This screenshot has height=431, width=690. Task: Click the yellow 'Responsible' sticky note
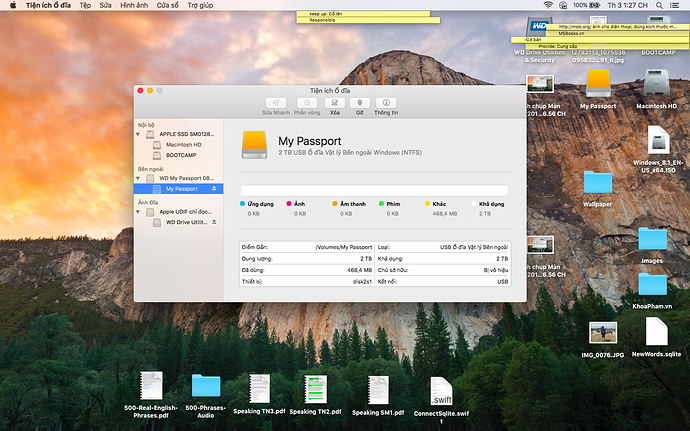[x=368, y=20]
